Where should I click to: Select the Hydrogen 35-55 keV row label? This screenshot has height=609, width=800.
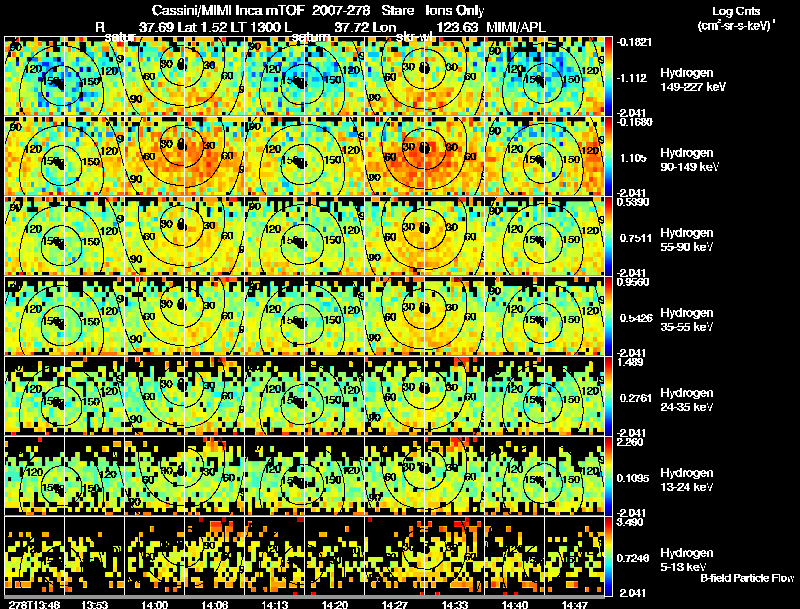(x=686, y=320)
